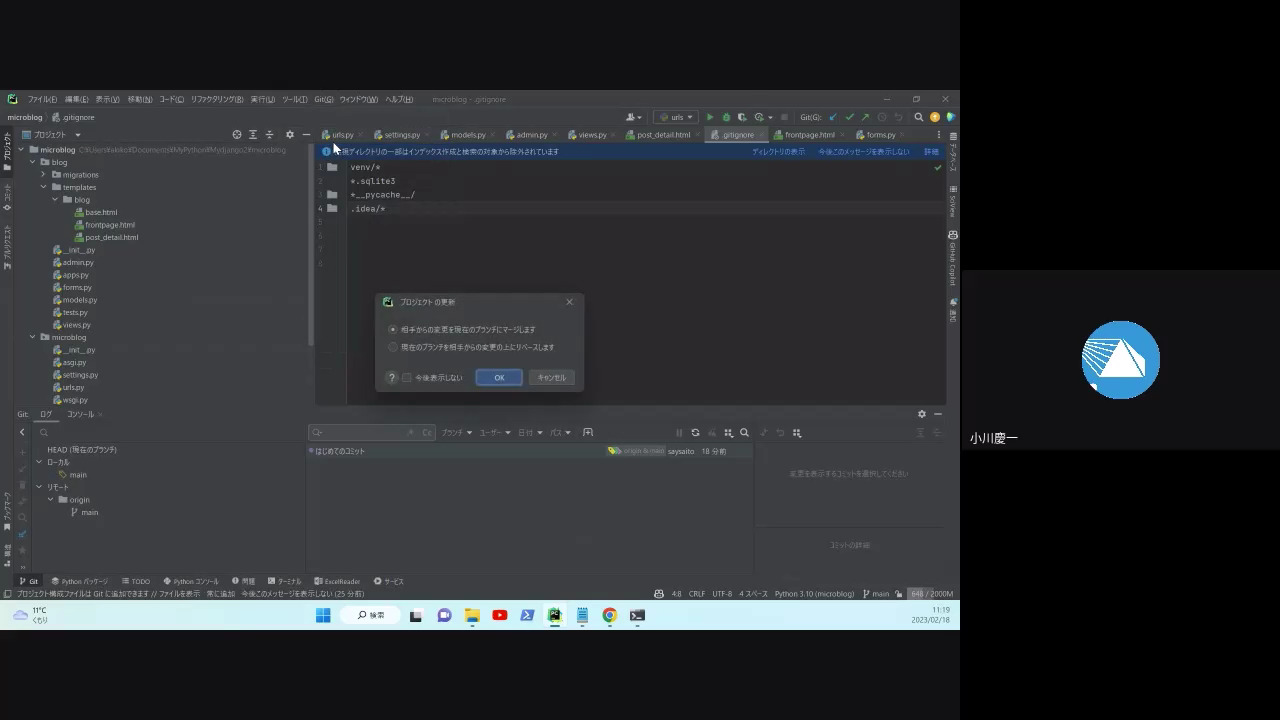The height and width of the screenshot is (720, 1280).
Task: Click the refresh icon in Git log toolbar
Action: (x=695, y=433)
